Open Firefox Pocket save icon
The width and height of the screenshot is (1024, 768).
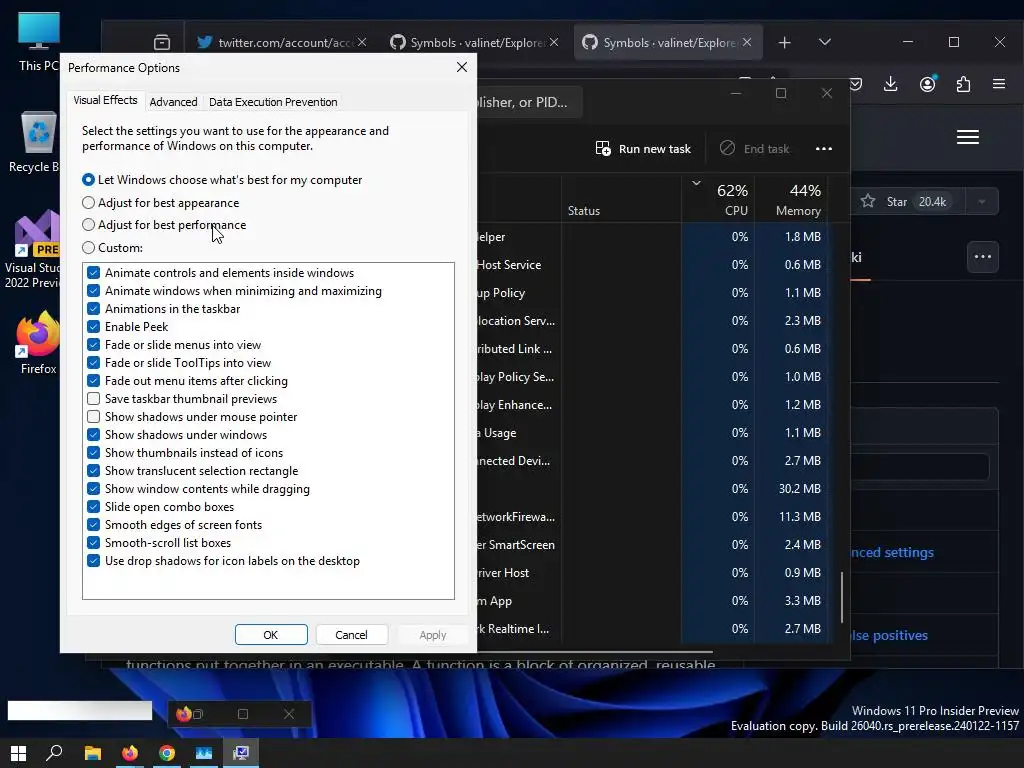pyautogui.click(x=856, y=84)
